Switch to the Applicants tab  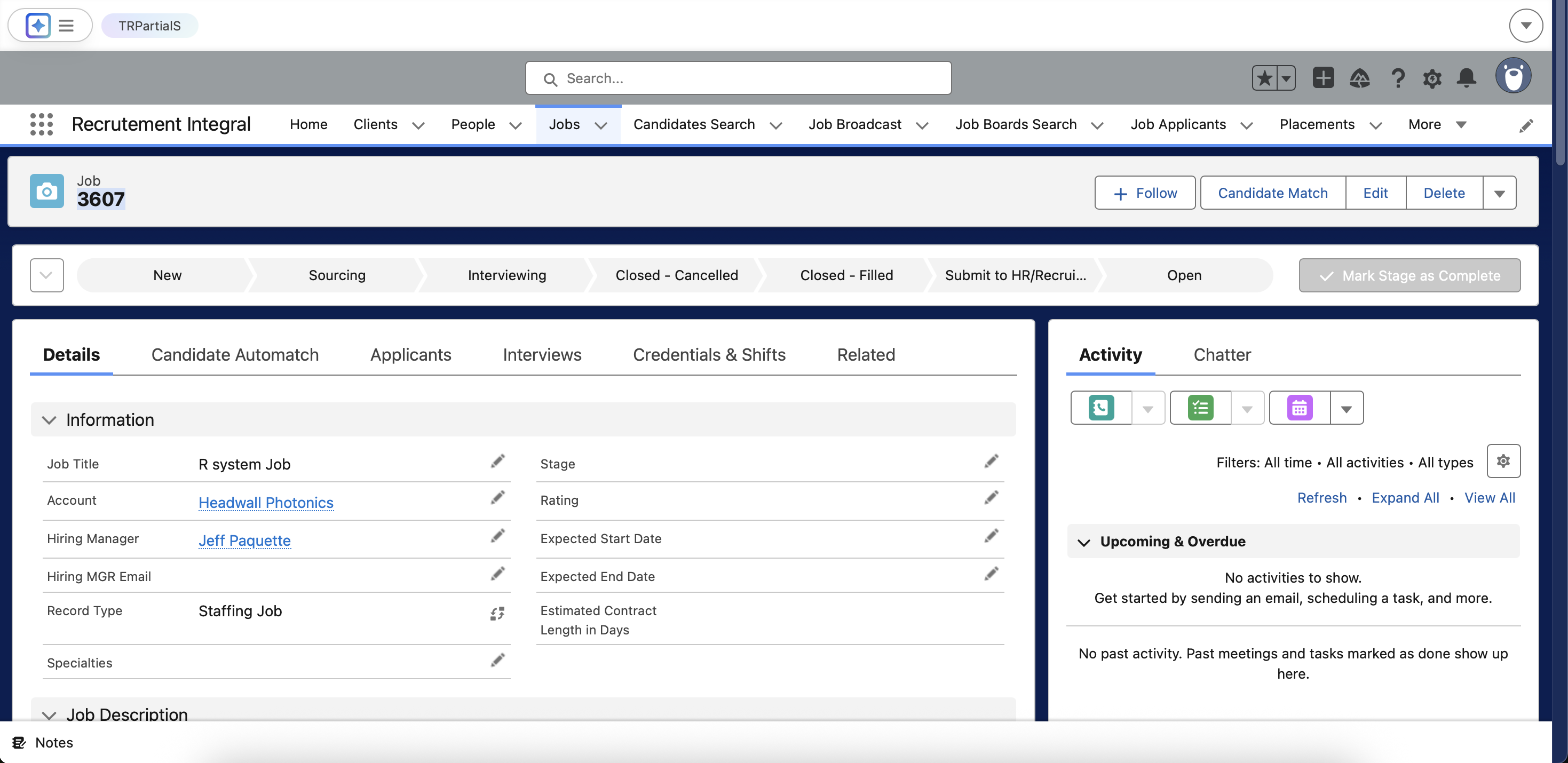(x=410, y=355)
